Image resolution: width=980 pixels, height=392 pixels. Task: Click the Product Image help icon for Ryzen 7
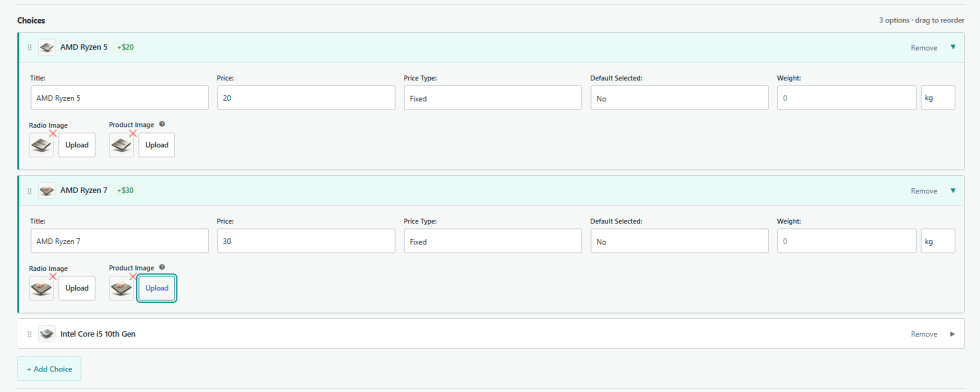pos(162,267)
